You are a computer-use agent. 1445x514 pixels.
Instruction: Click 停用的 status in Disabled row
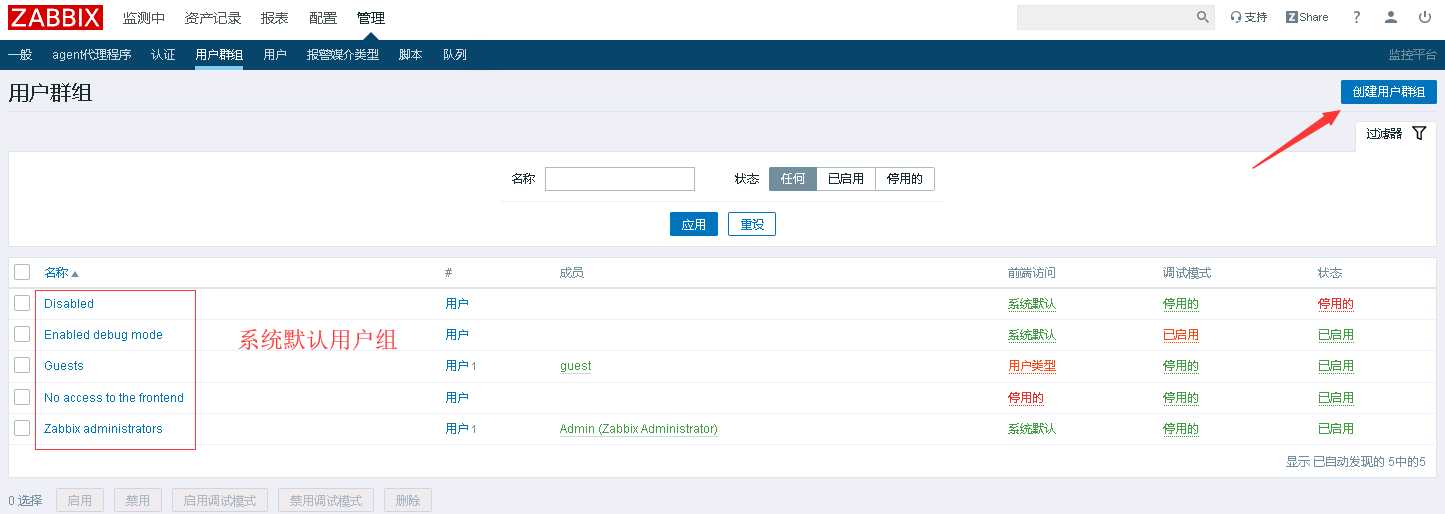tap(1336, 304)
